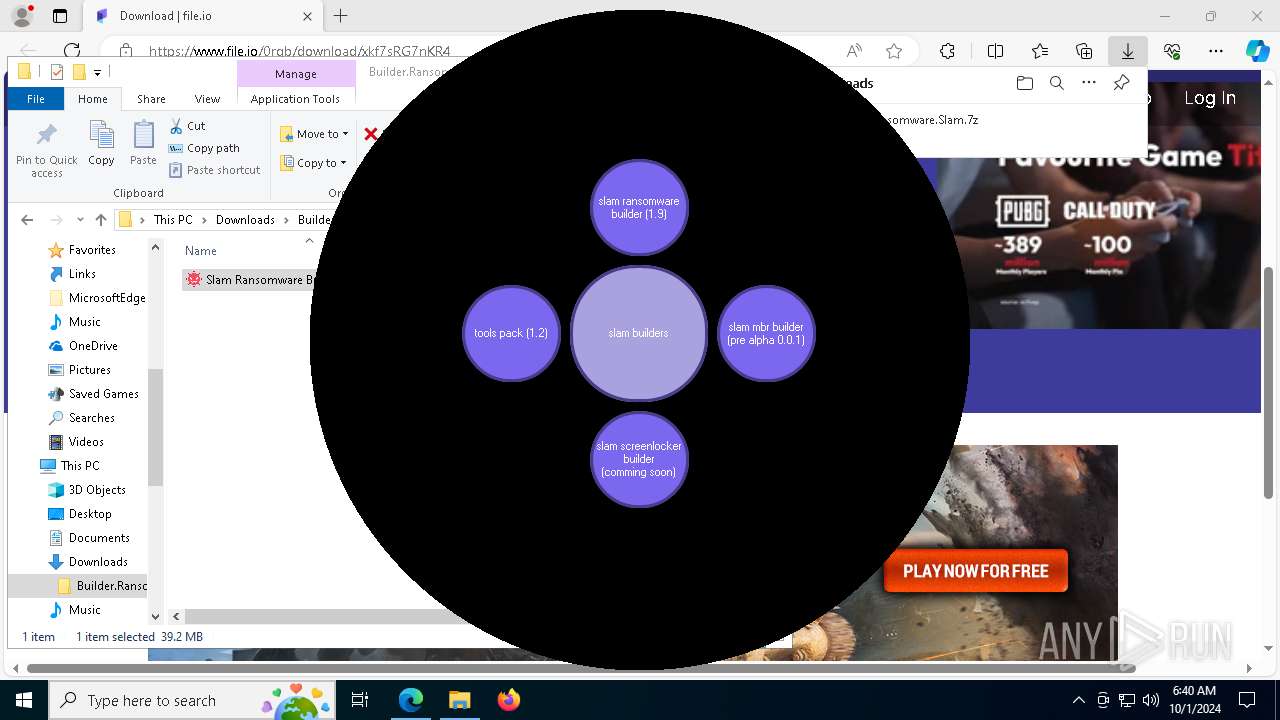Image resolution: width=1280 pixels, height=720 pixels.
Task: Click the Edge address bar URL
Action: click(x=300, y=51)
